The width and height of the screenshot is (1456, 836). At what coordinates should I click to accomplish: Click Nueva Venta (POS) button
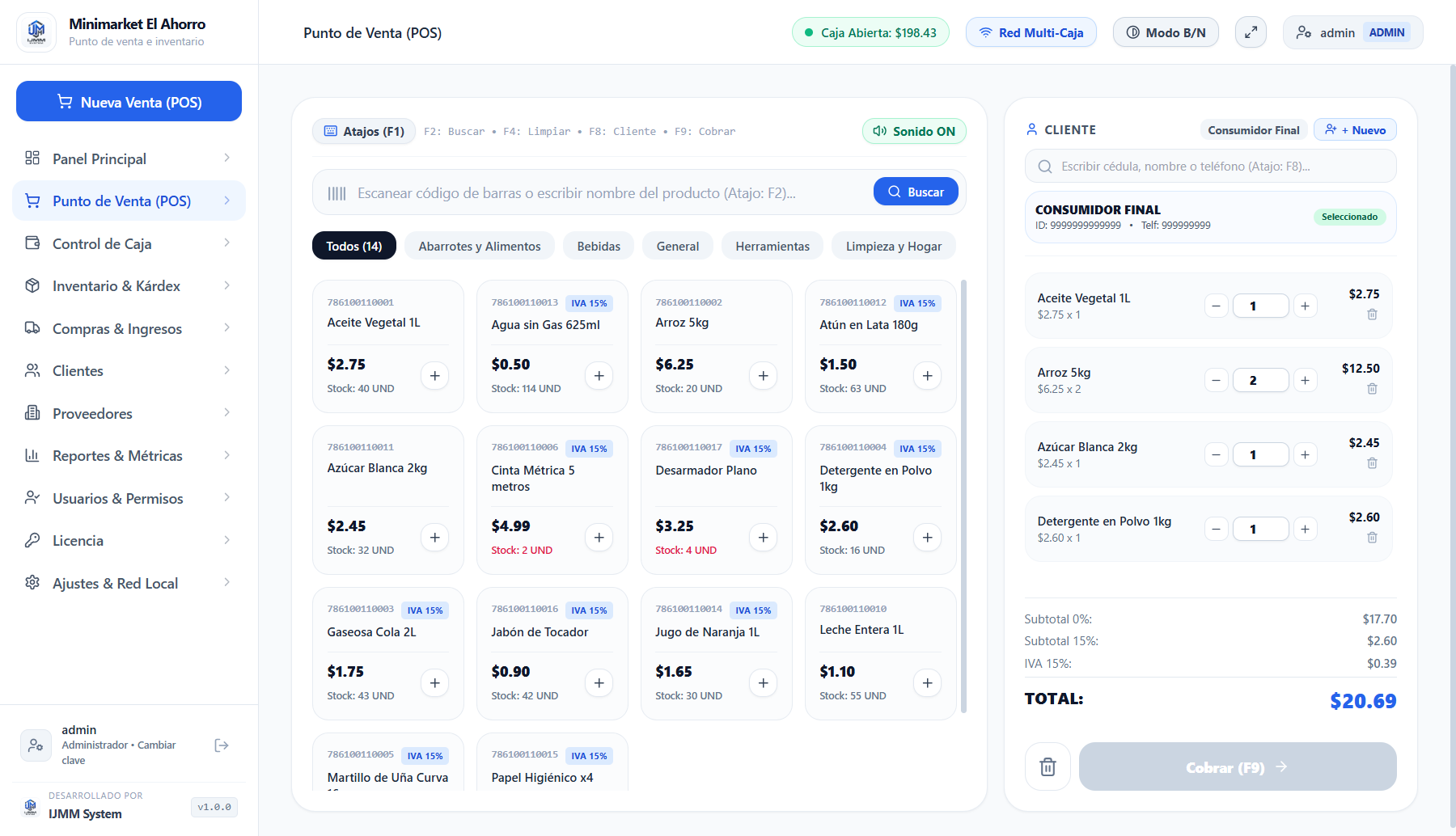coord(129,101)
